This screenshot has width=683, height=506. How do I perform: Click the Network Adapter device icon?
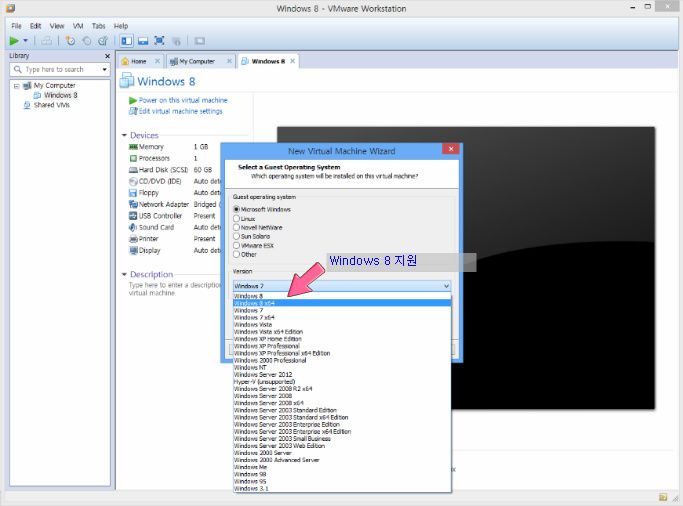[133, 204]
